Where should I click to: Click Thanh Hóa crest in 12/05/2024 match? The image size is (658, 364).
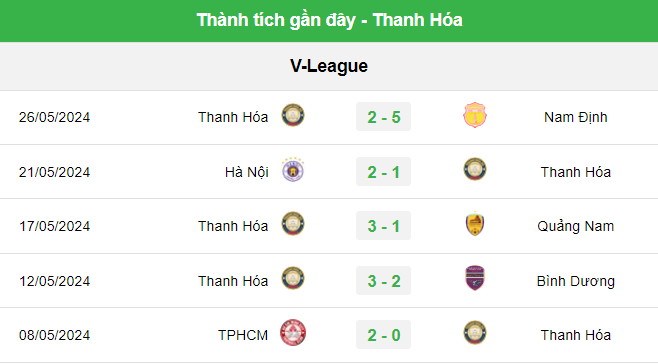coord(293,278)
